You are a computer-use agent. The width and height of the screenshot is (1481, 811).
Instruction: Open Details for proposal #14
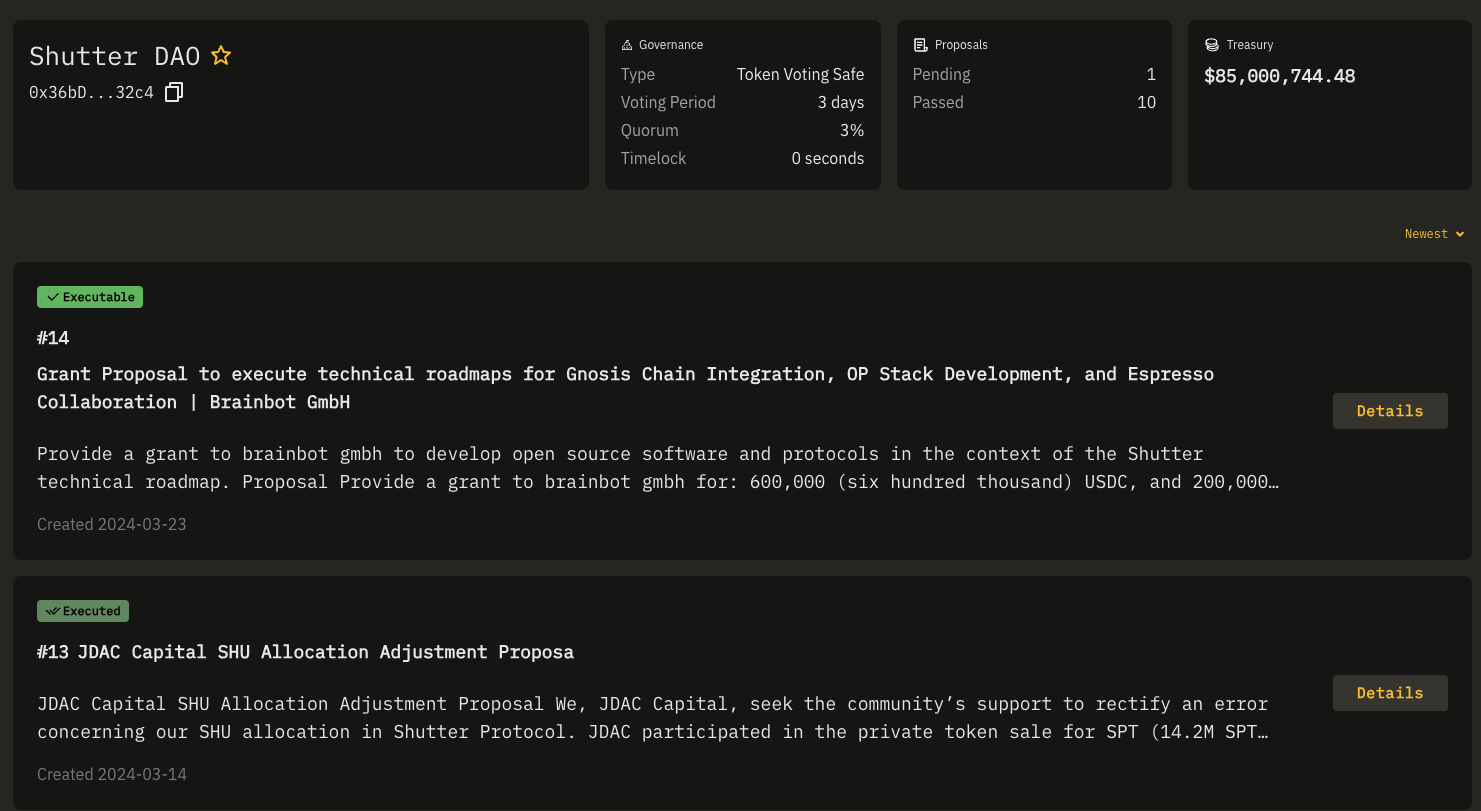(1390, 411)
